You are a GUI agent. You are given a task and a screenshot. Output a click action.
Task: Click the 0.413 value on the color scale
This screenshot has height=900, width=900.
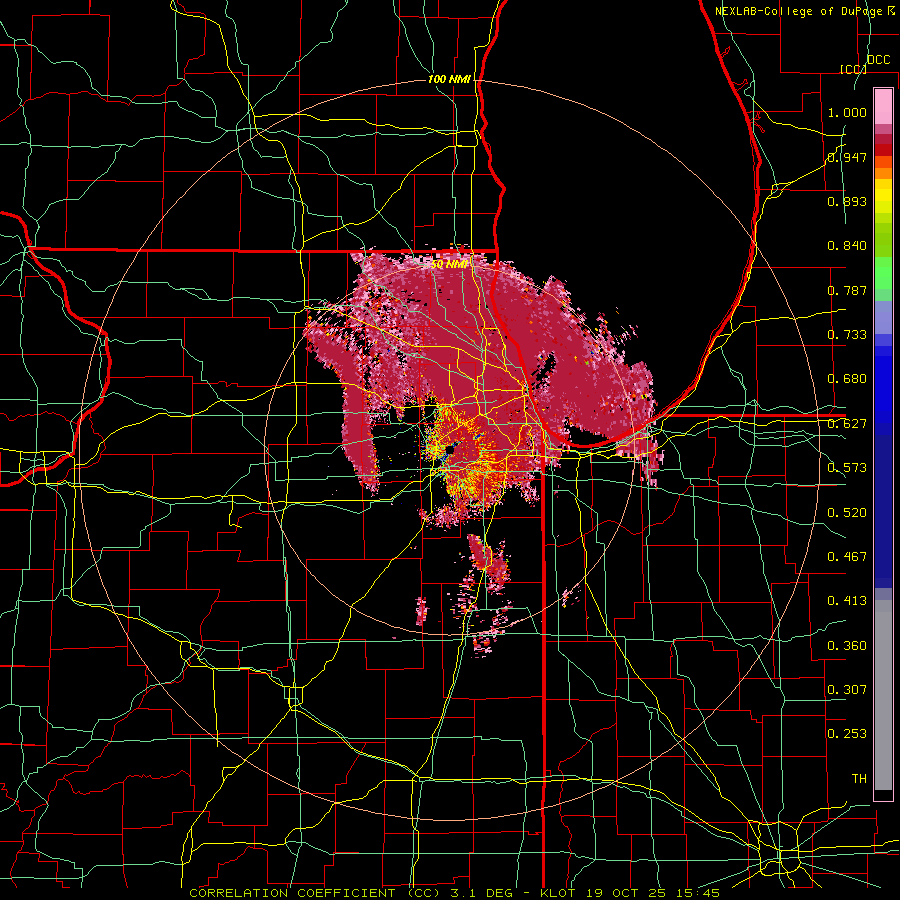(847, 601)
